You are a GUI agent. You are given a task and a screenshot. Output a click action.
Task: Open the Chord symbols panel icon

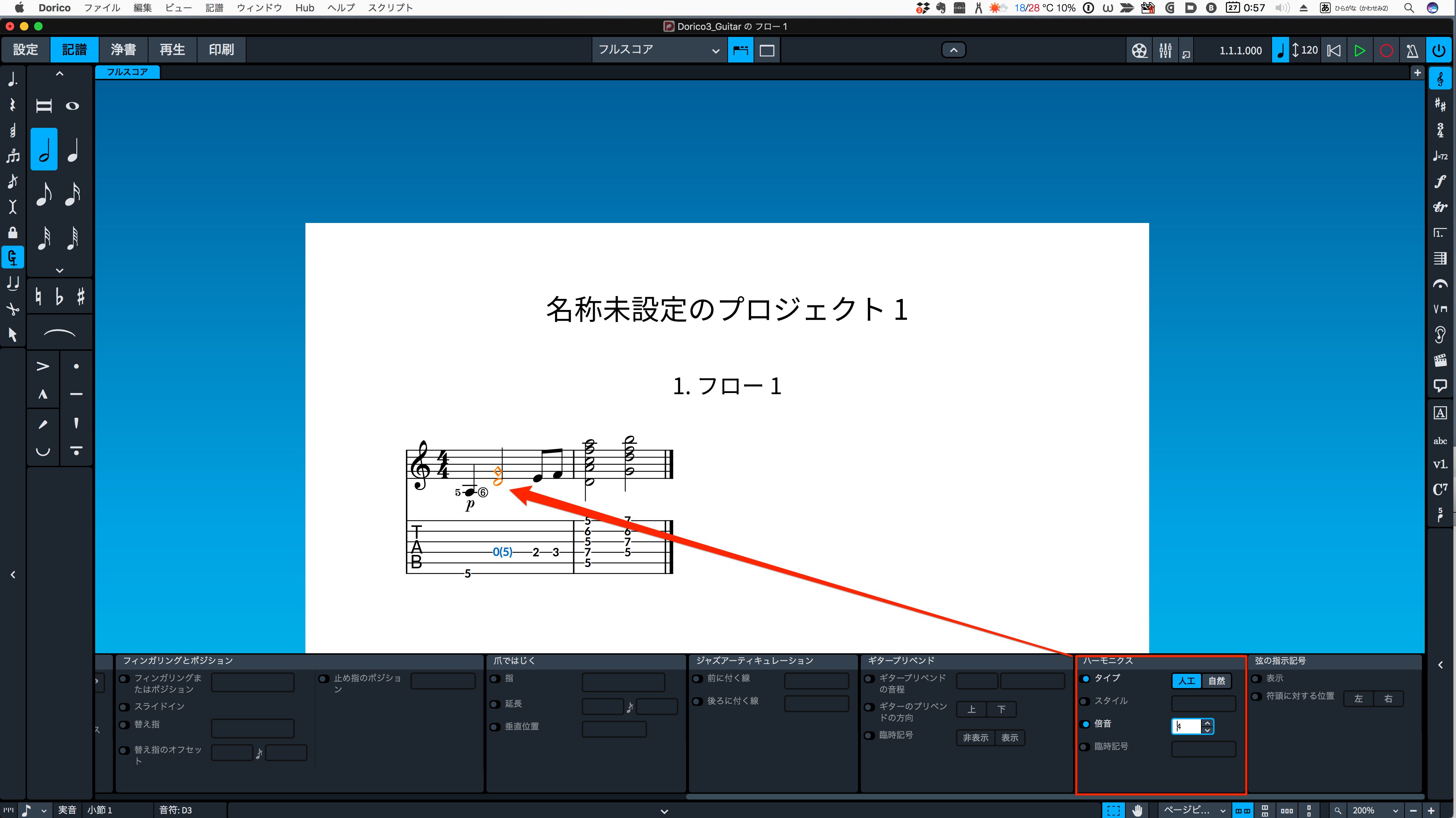(1440, 489)
